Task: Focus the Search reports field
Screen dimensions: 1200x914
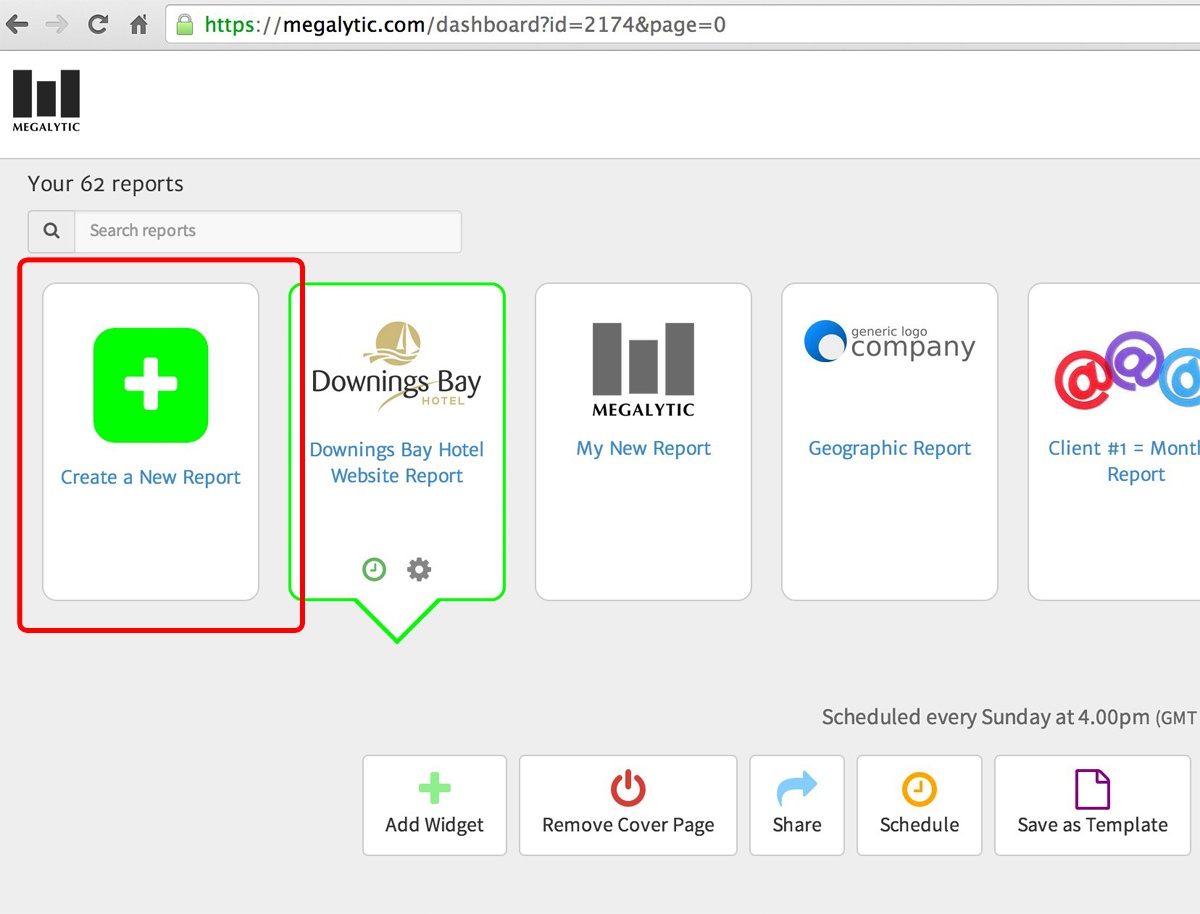Action: pos(267,231)
